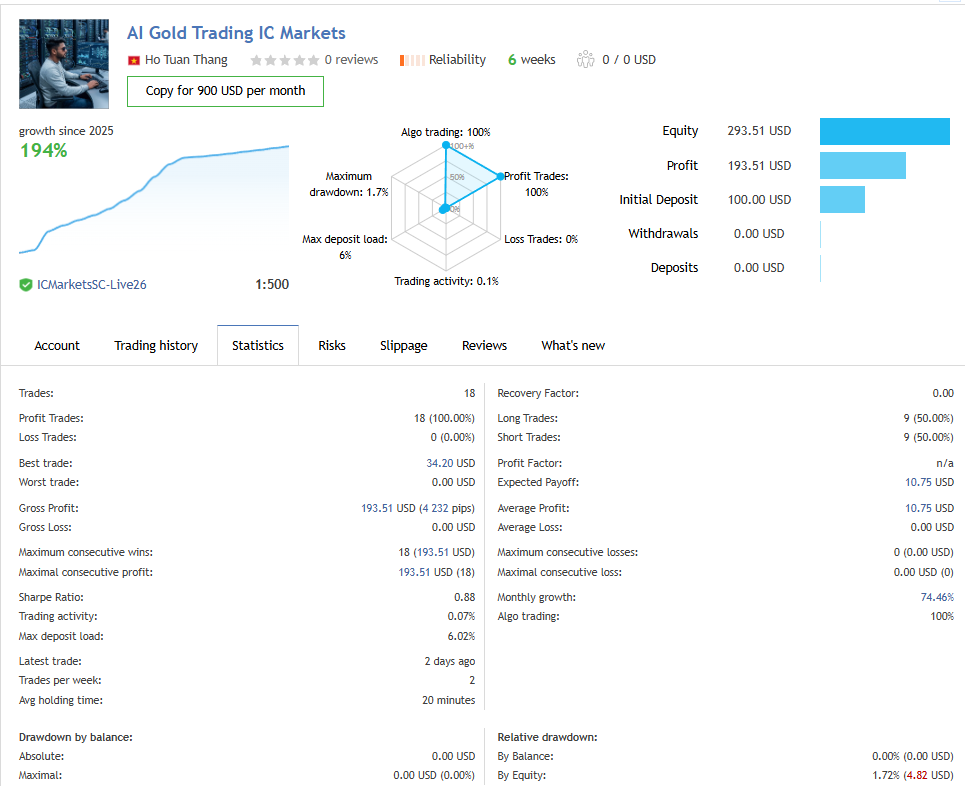The image size is (965, 786).
Task: Open the Ho Tuan Thang profile link
Action: coord(186,59)
